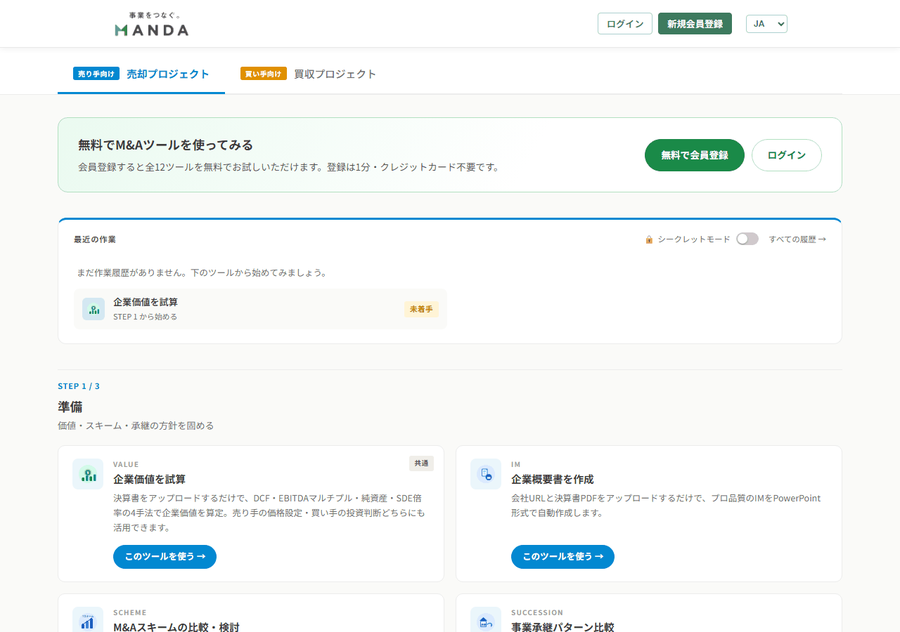Click the 準備 section heading

pos(70,407)
